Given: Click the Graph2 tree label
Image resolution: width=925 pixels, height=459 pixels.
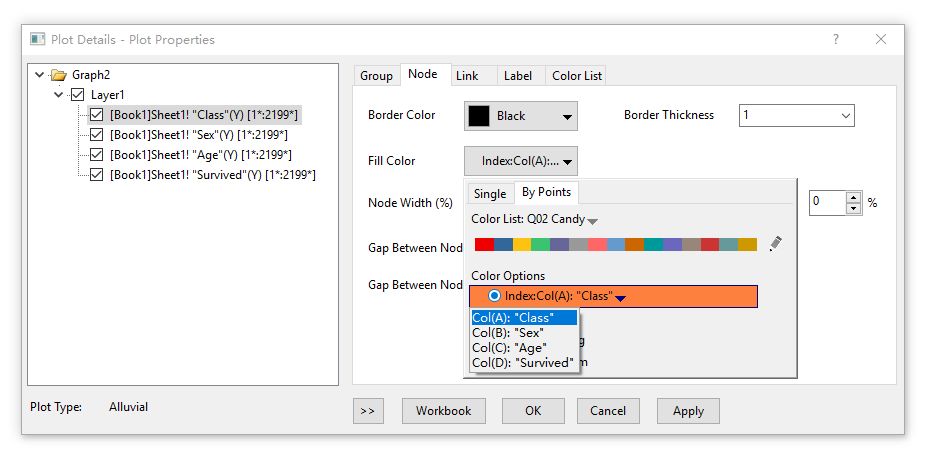Looking at the screenshot, I should click(91, 75).
